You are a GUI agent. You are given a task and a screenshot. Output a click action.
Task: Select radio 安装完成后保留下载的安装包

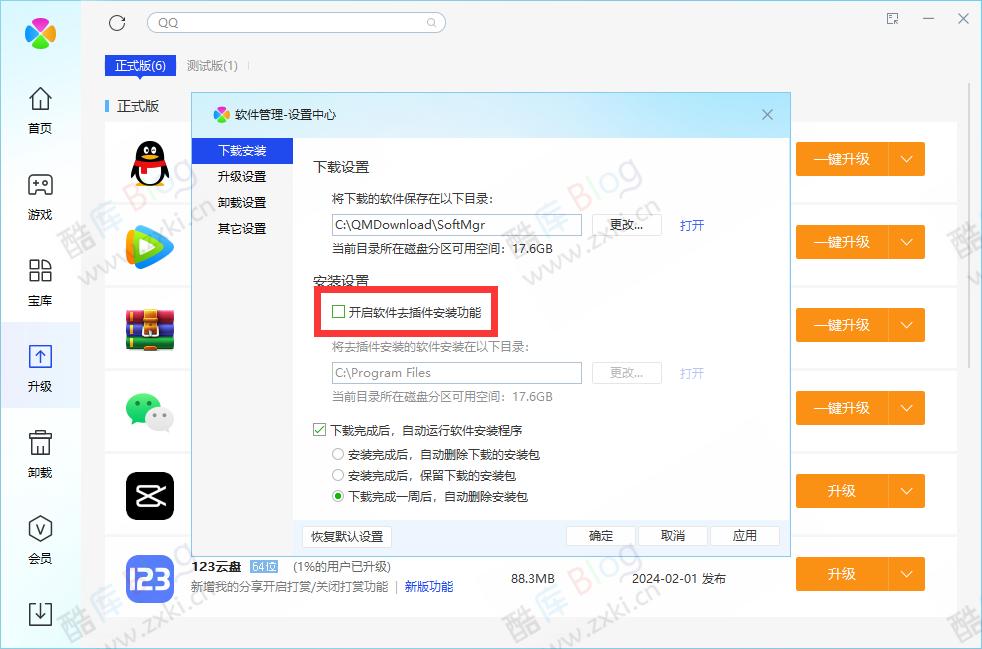click(338, 476)
